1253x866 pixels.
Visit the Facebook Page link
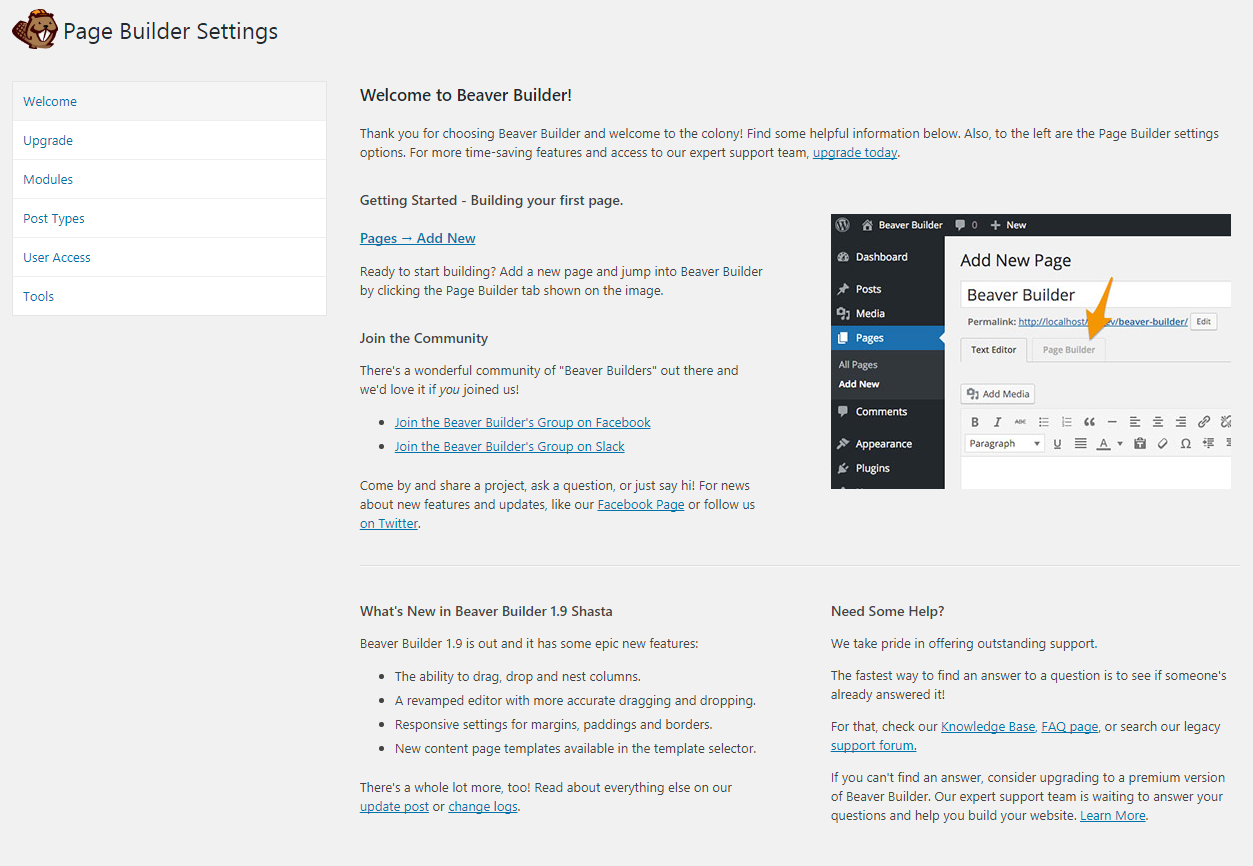pyautogui.click(x=640, y=505)
